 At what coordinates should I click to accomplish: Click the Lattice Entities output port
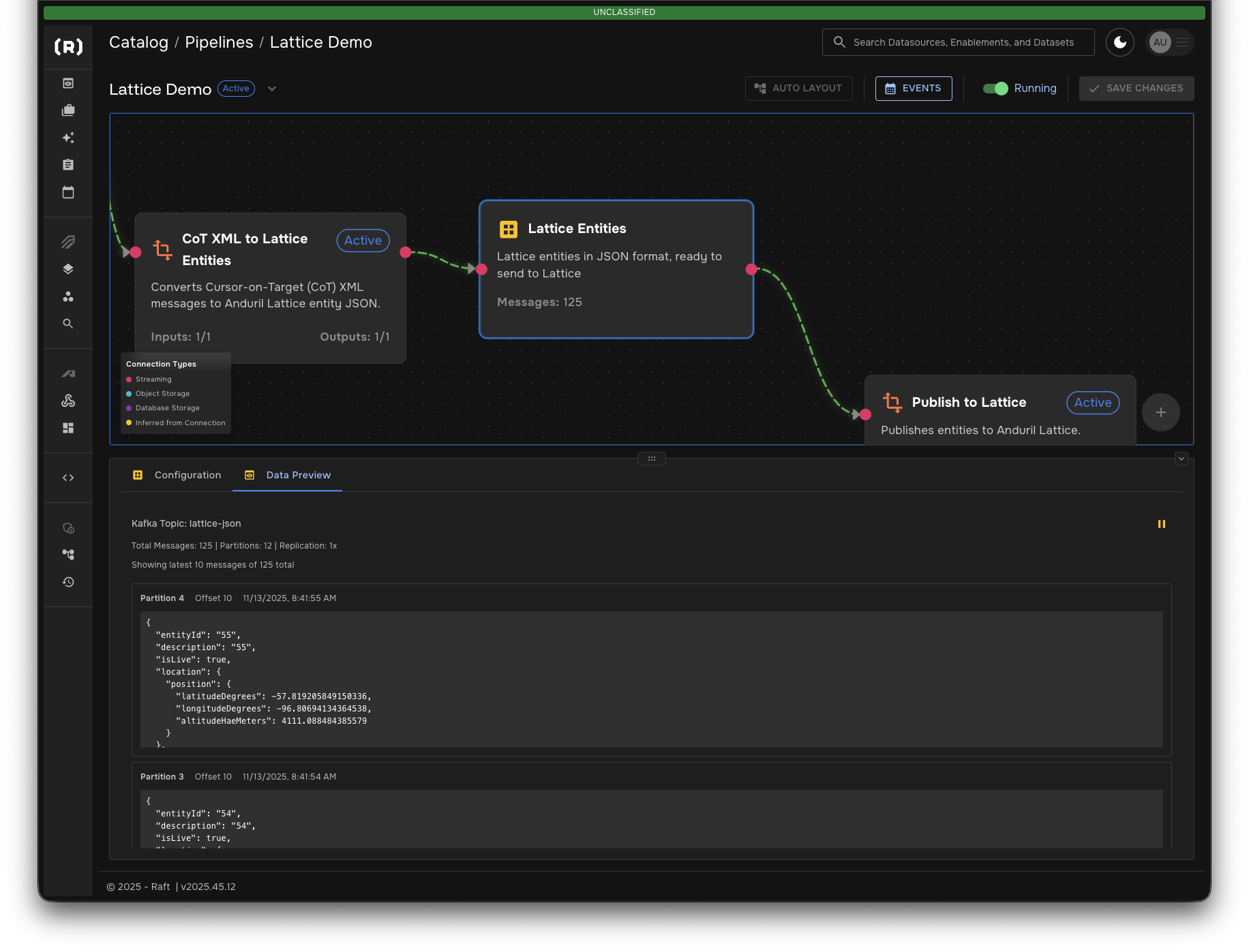[x=751, y=269]
